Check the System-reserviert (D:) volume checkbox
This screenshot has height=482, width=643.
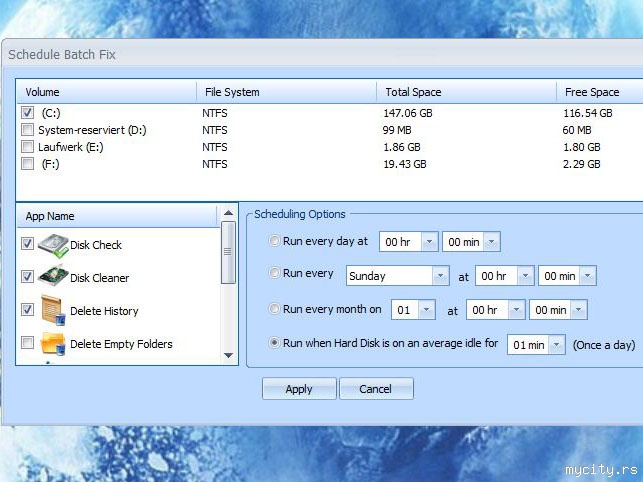tap(27, 130)
